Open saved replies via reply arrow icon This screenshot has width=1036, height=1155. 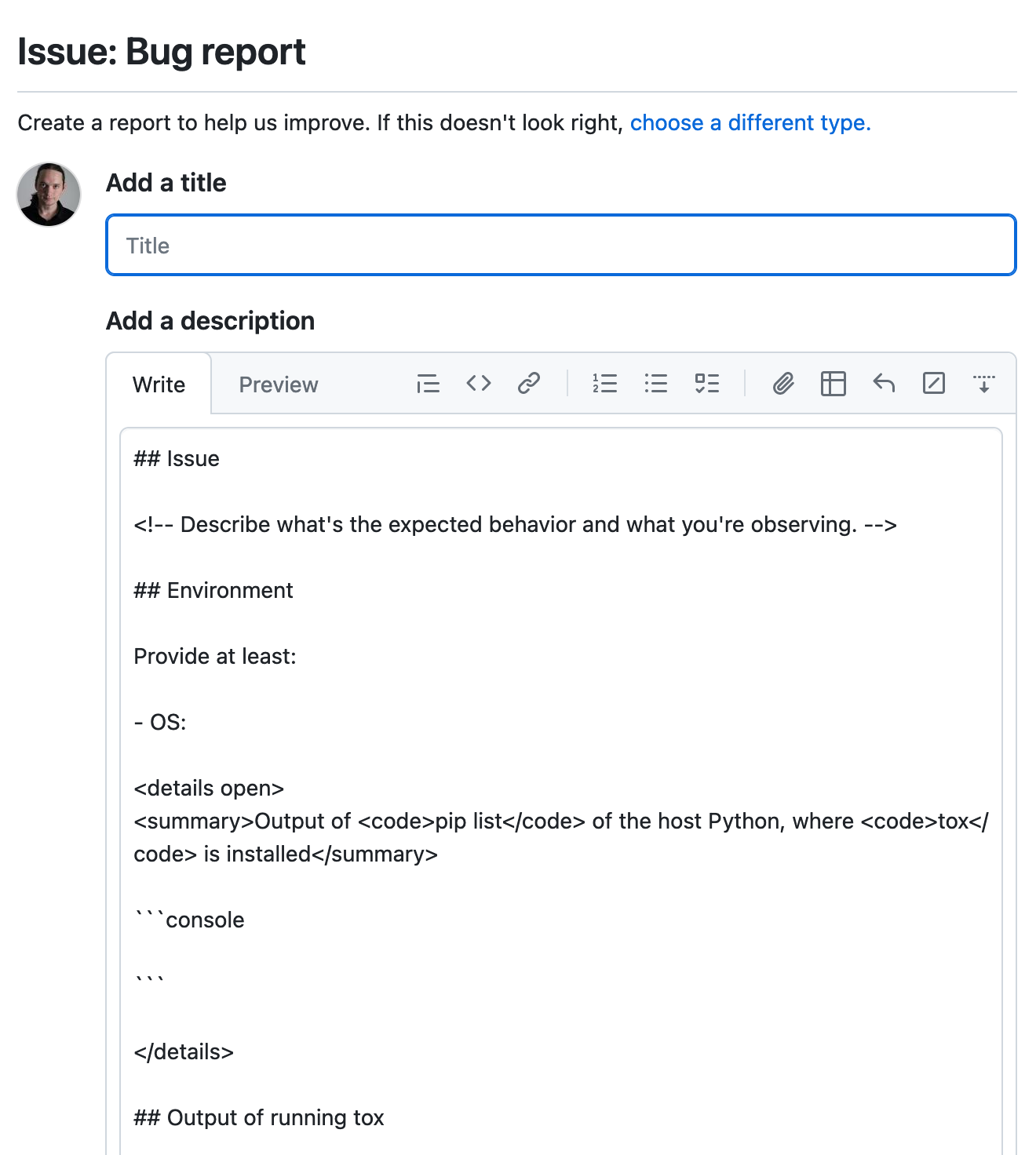(x=884, y=384)
